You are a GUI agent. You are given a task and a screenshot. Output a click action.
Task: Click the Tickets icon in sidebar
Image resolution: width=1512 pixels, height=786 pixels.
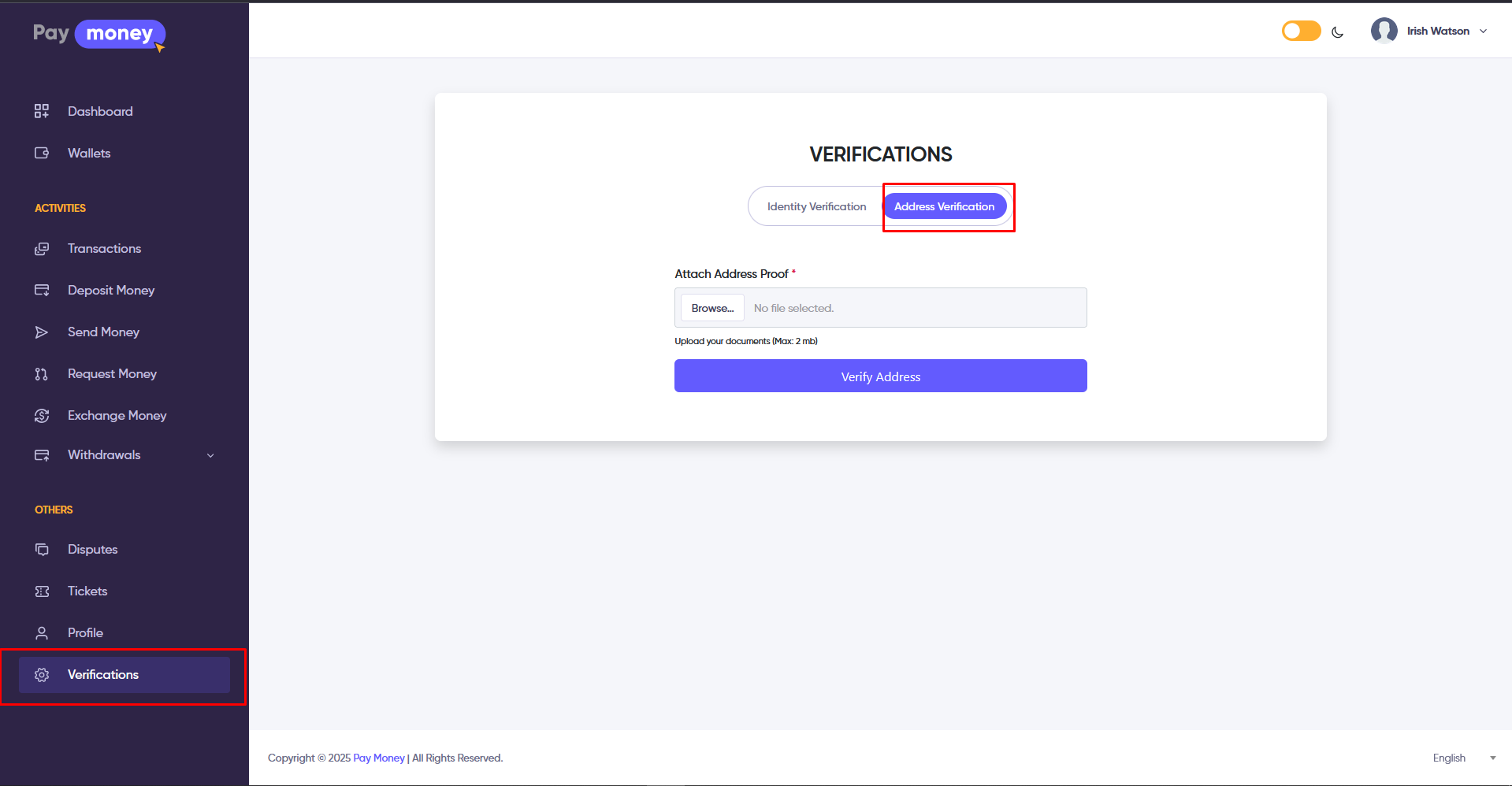click(42, 591)
